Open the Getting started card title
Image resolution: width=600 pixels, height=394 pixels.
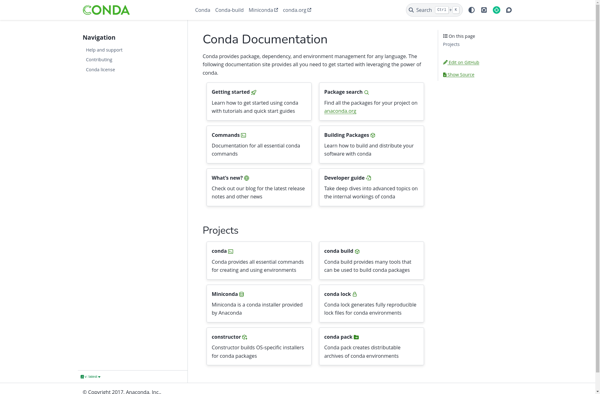(231, 92)
